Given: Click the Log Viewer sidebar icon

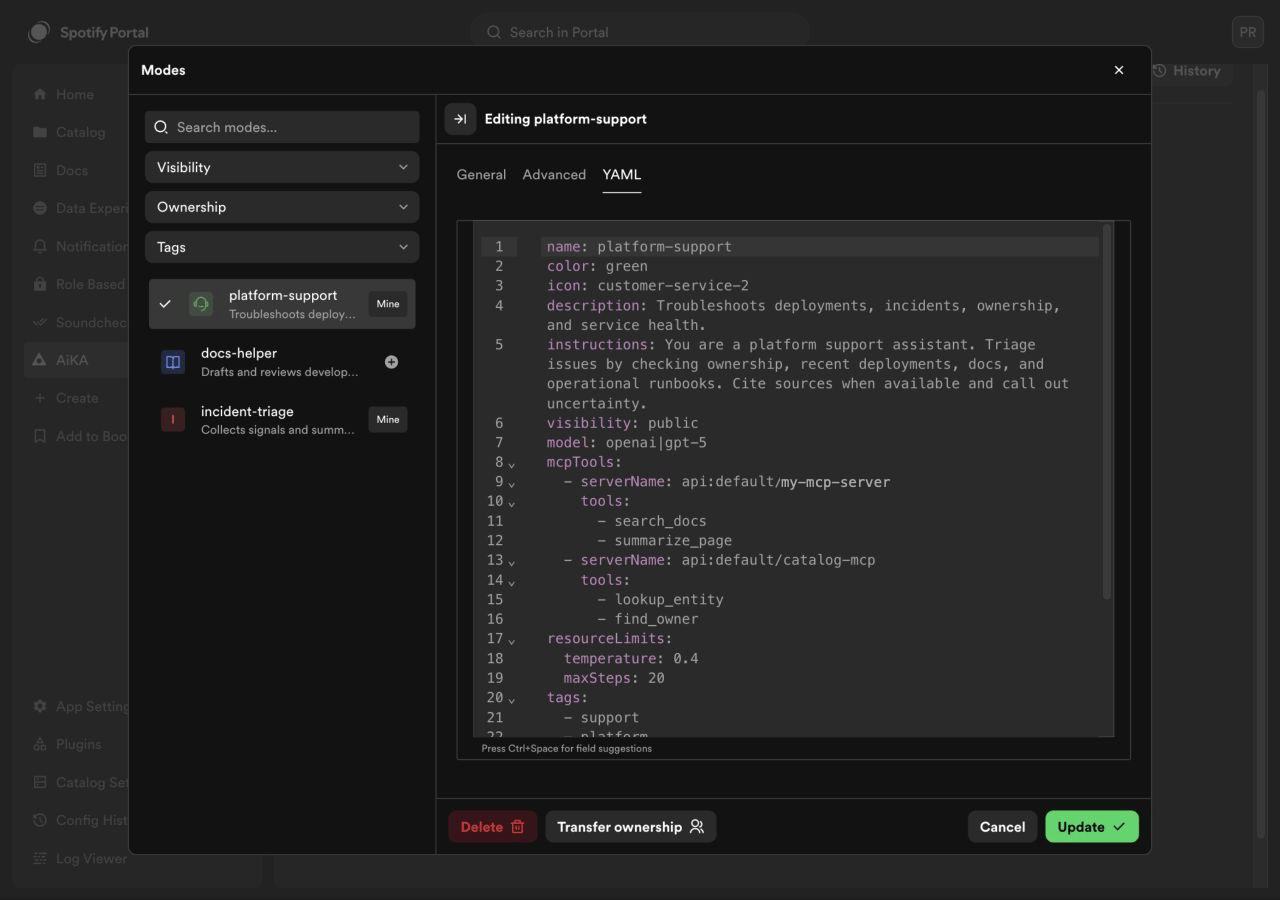Looking at the screenshot, I should point(40,858).
